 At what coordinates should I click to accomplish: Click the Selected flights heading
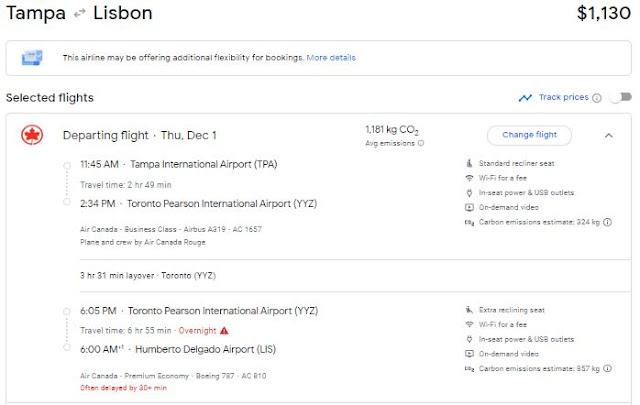50,98
